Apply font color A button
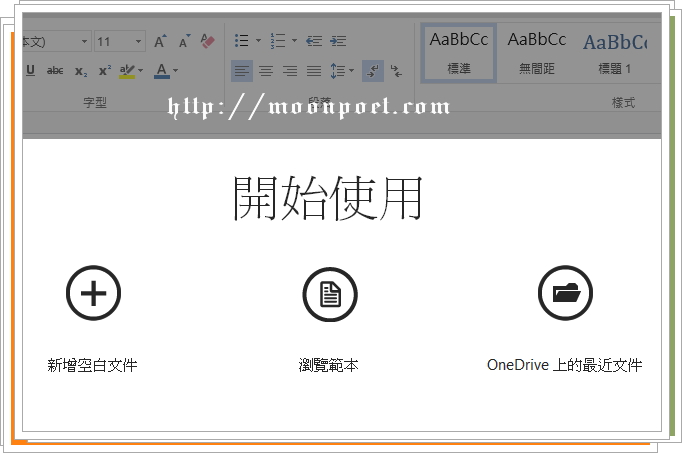This screenshot has width=682, height=453. click(x=162, y=70)
